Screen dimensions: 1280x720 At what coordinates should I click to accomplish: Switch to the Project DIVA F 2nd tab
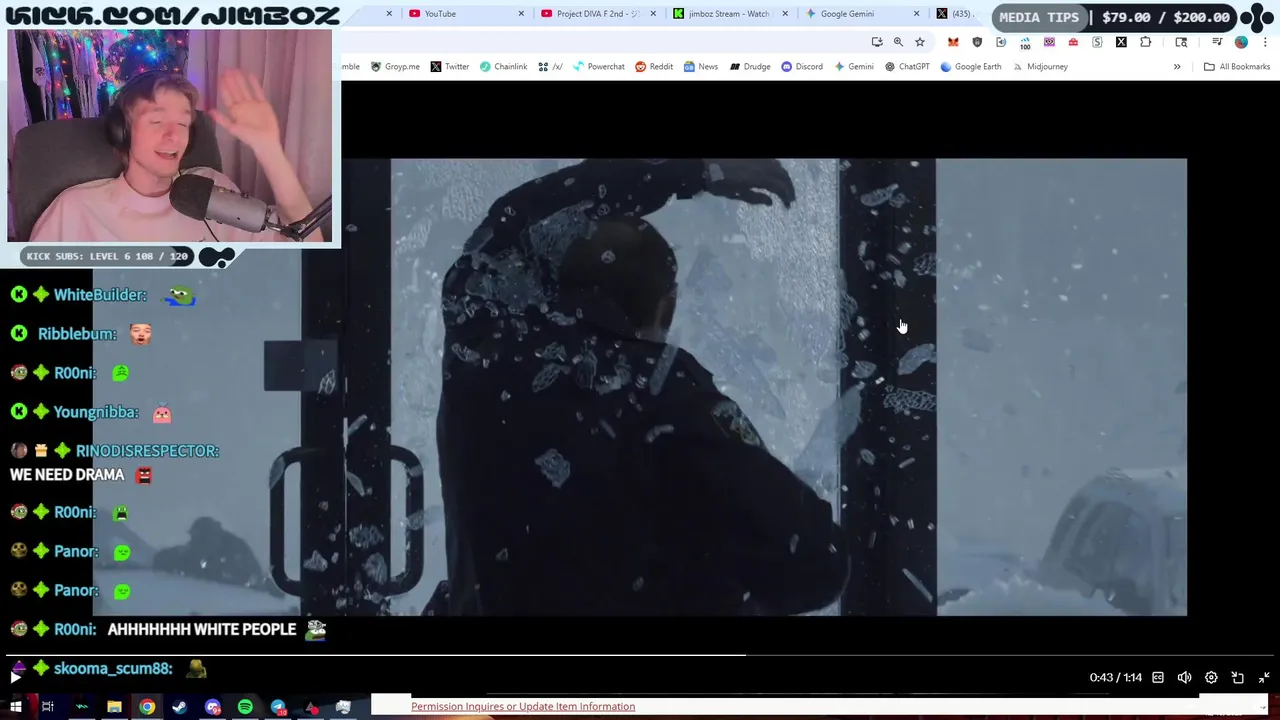pyautogui.click(x=597, y=14)
